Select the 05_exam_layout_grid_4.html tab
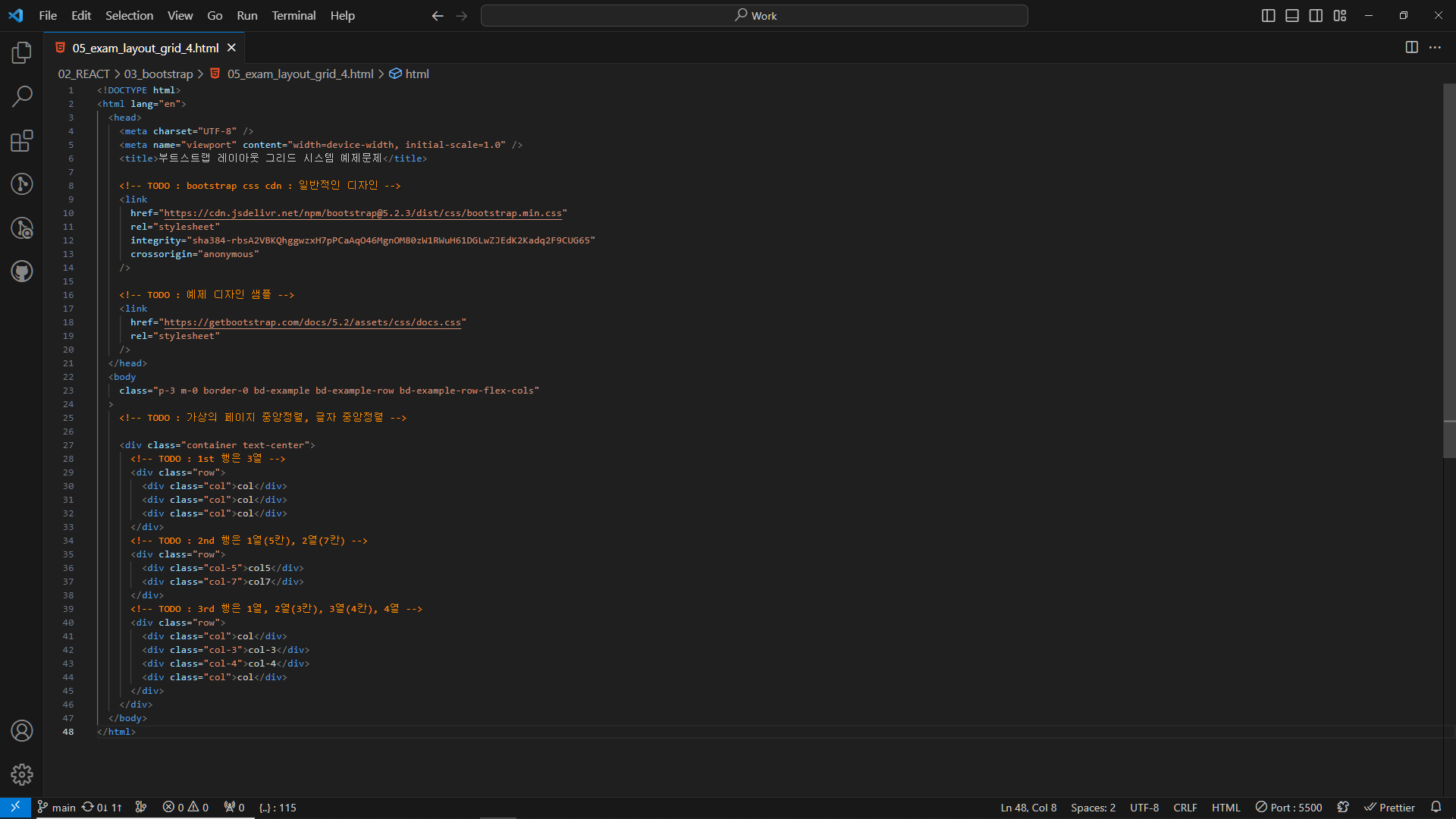This screenshot has width=1456, height=819. click(145, 48)
